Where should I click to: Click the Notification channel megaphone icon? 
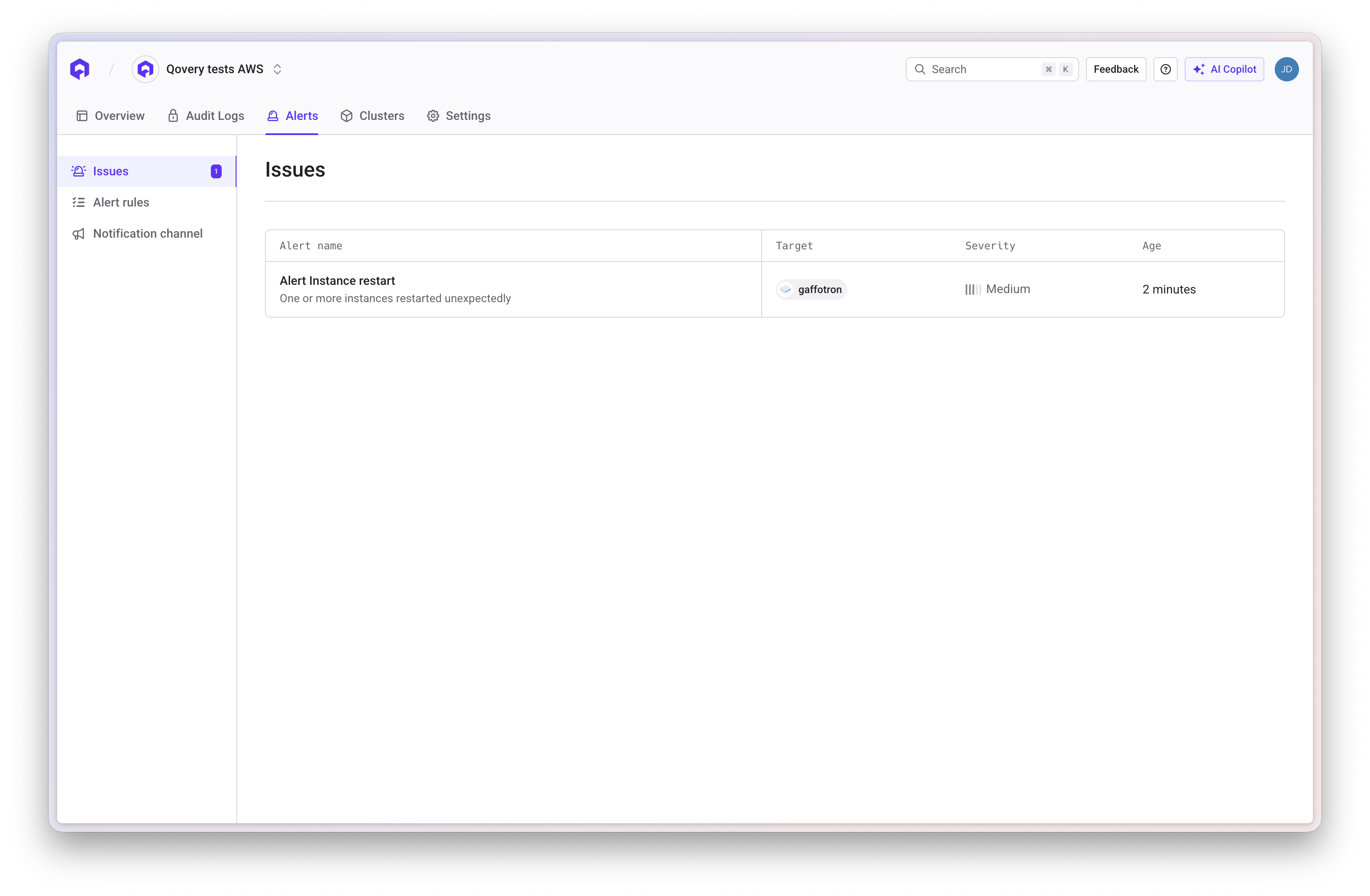click(x=78, y=233)
